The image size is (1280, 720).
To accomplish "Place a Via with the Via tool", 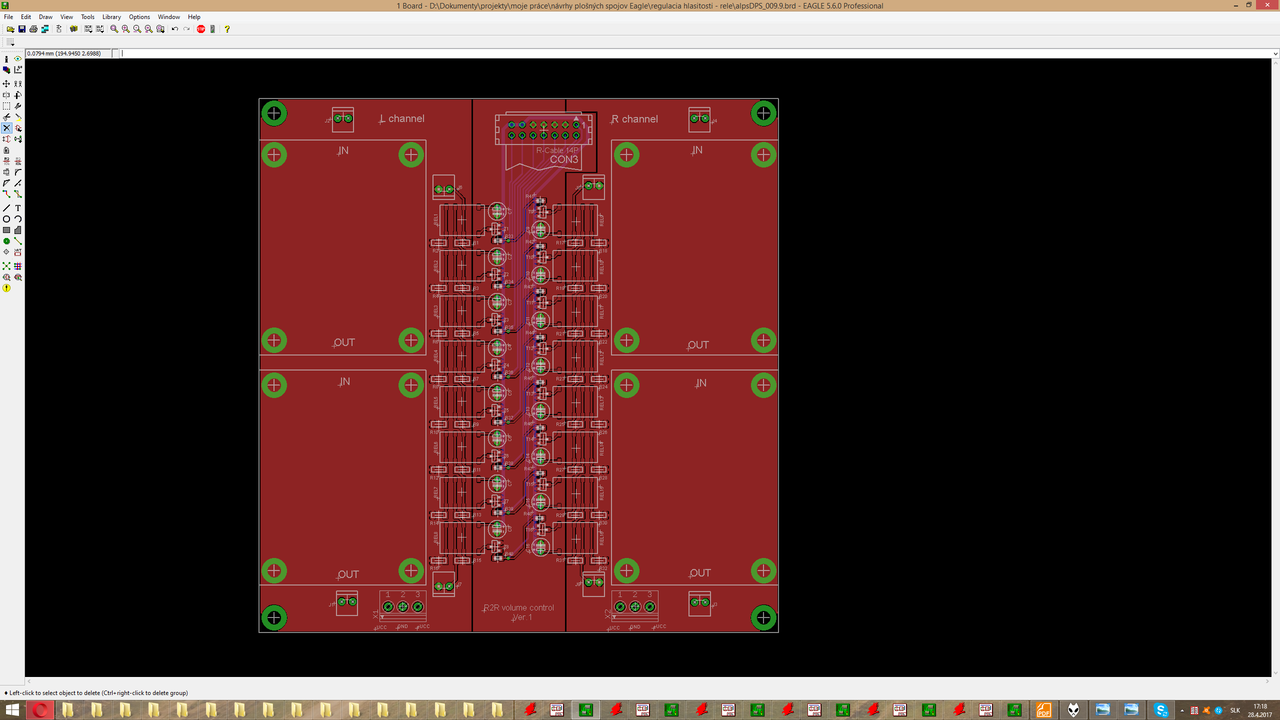I will click(7, 241).
